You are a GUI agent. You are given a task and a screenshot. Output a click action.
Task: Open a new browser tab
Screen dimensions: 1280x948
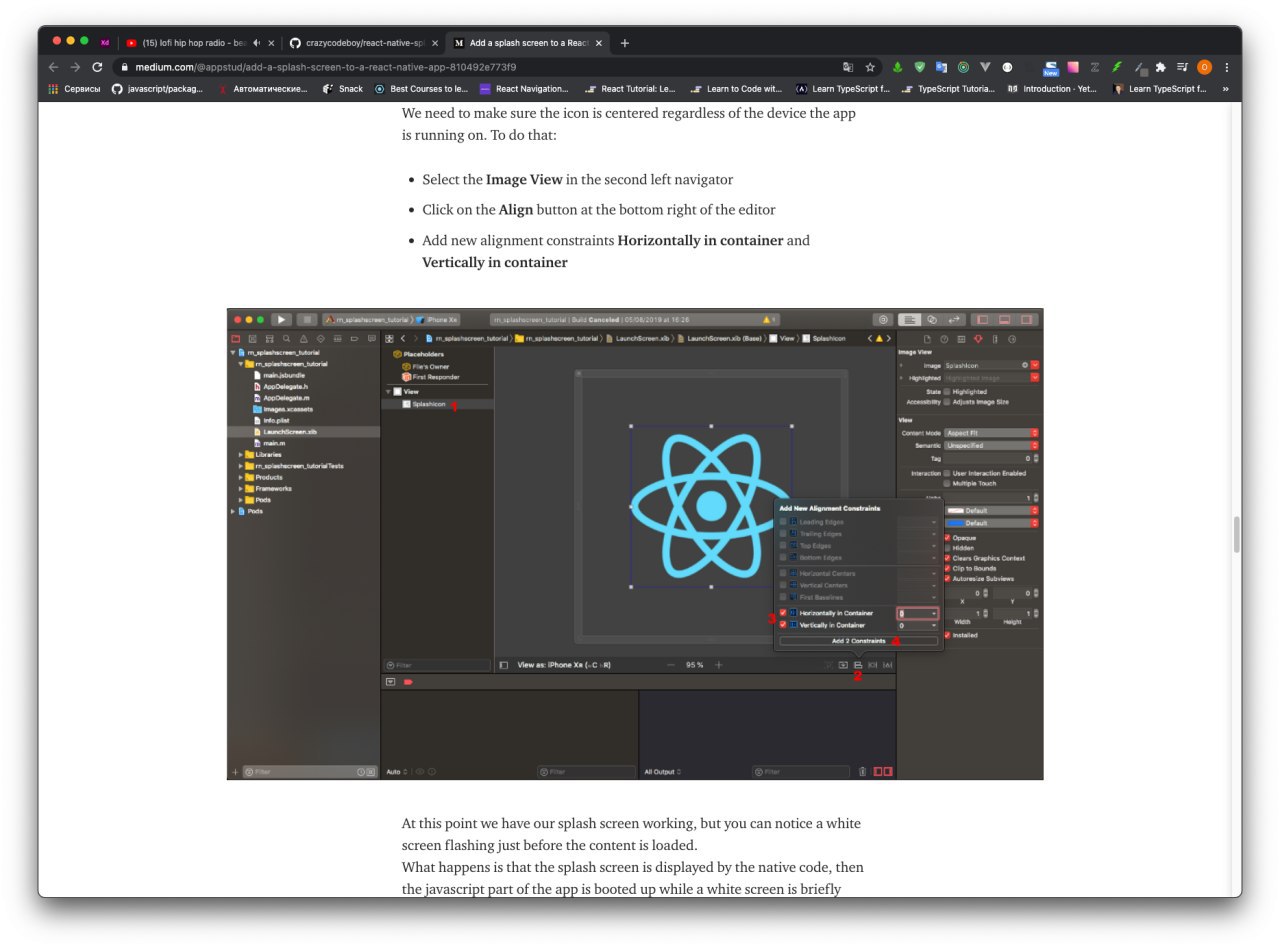(625, 43)
